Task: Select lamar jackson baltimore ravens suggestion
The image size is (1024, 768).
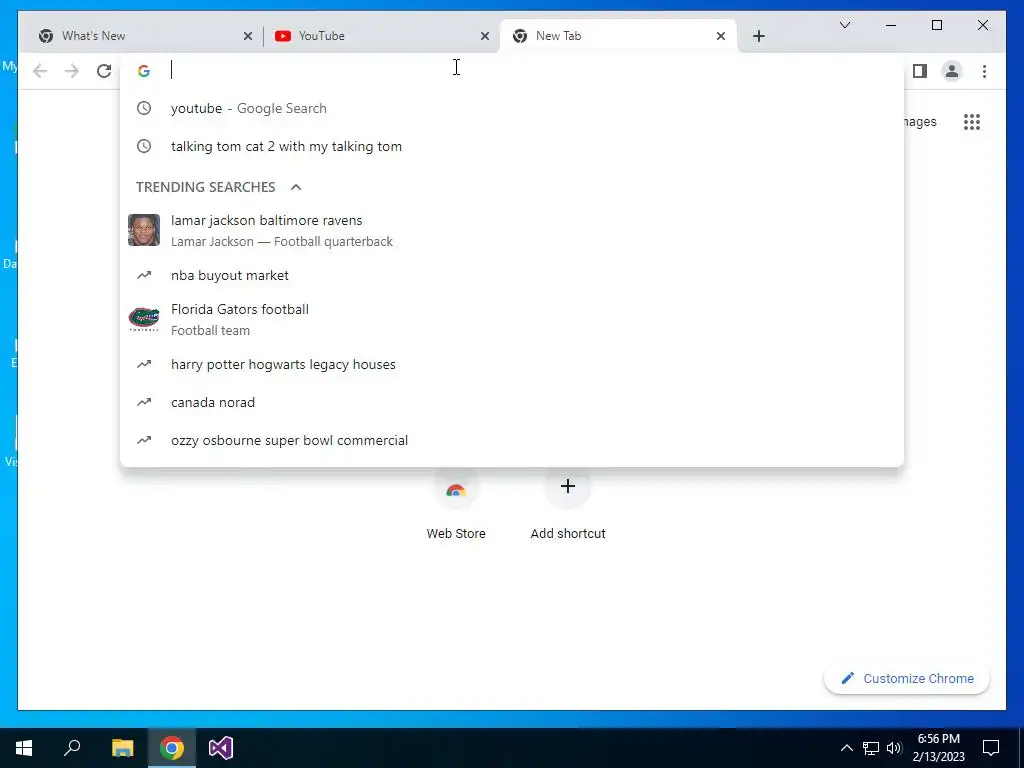Action: point(512,231)
